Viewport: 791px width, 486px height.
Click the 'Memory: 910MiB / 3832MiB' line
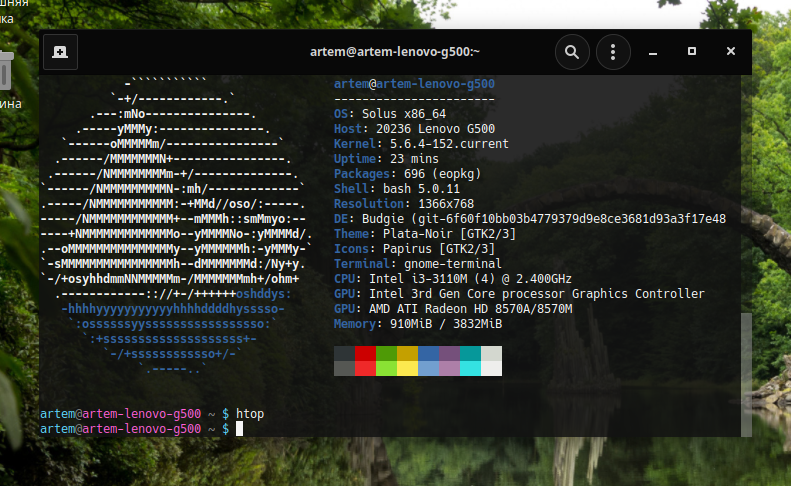coord(418,324)
